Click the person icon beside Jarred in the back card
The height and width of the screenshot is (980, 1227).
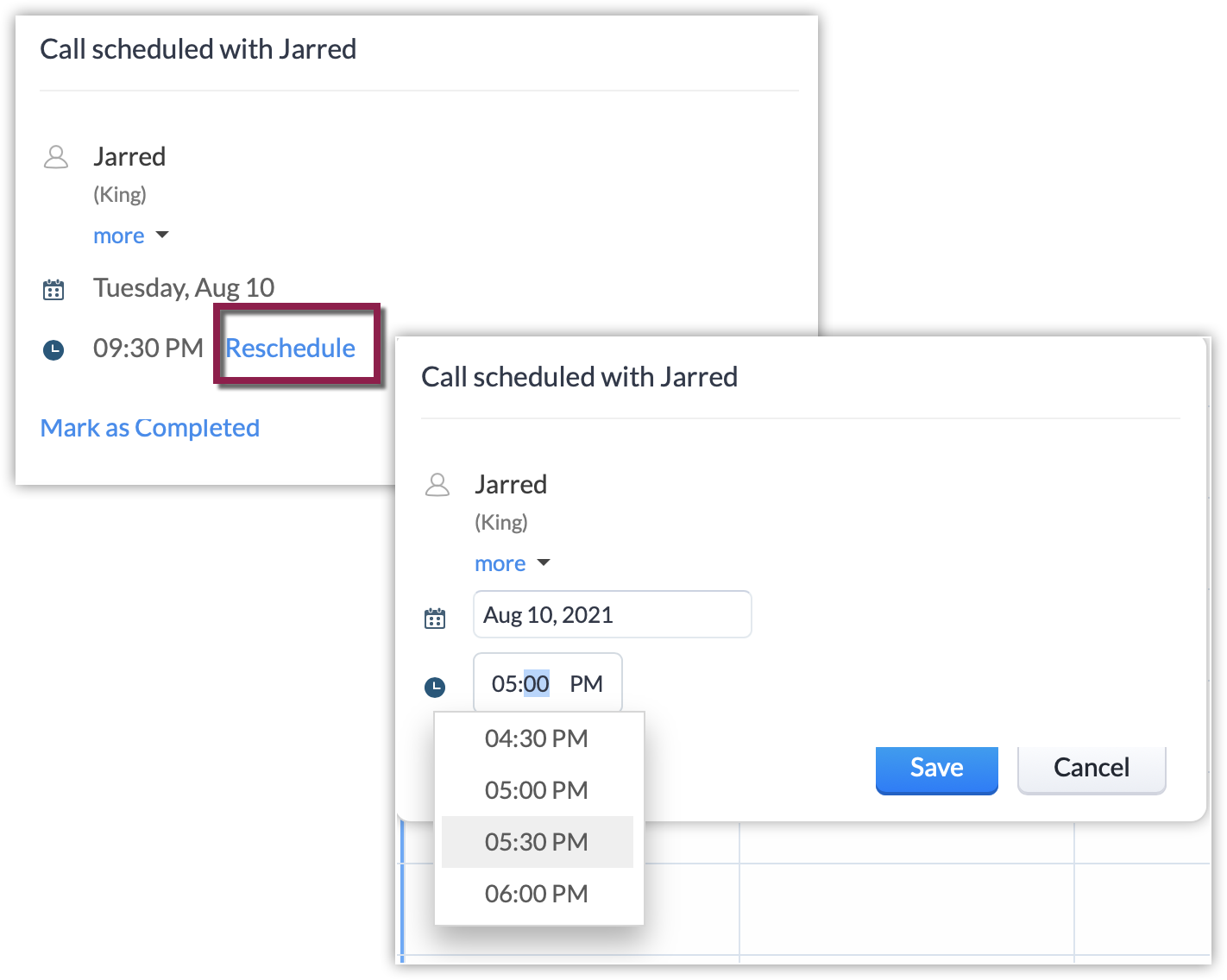click(x=56, y=157)
